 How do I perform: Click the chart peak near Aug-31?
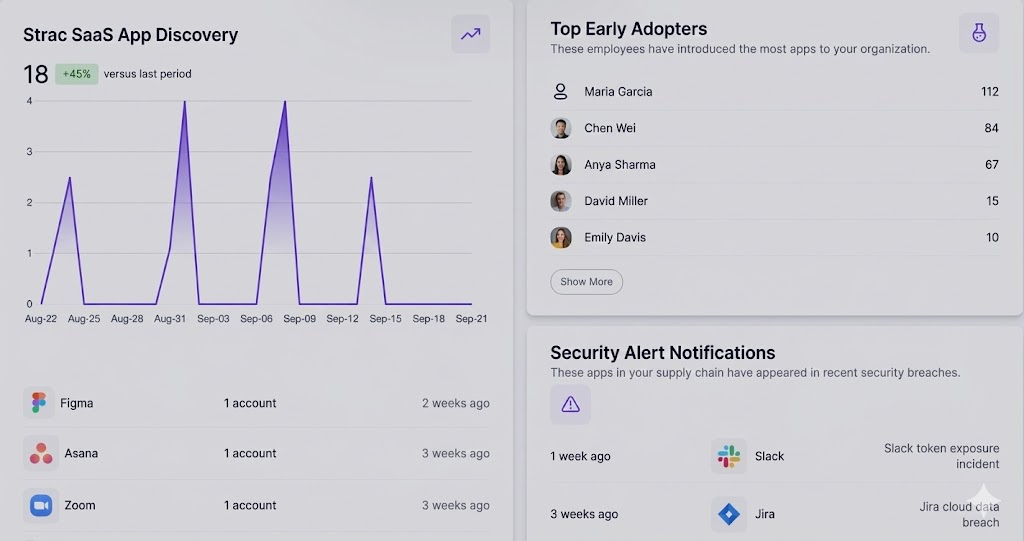tap(184, 102)
